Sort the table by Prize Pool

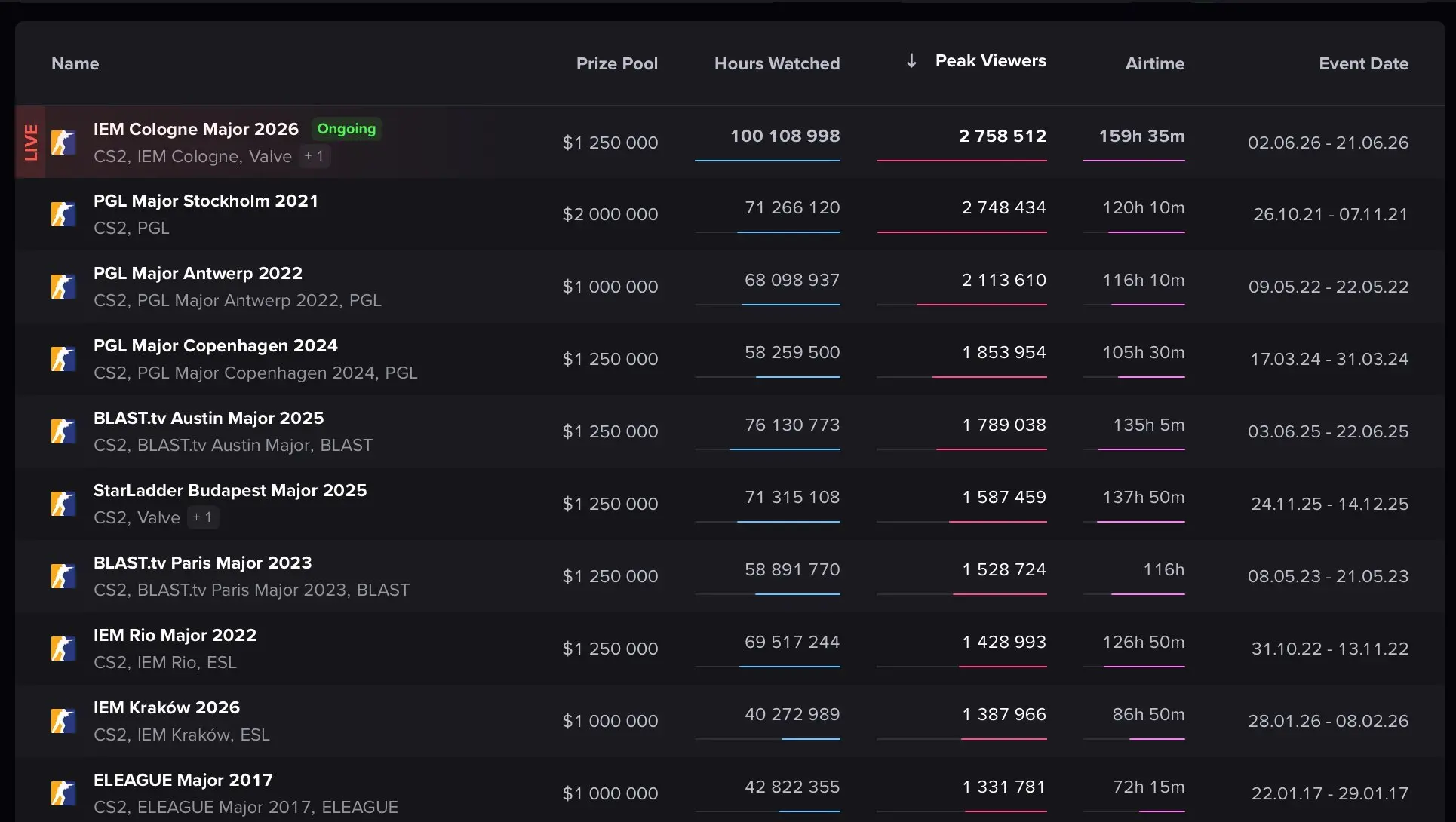tap(617, 64)
